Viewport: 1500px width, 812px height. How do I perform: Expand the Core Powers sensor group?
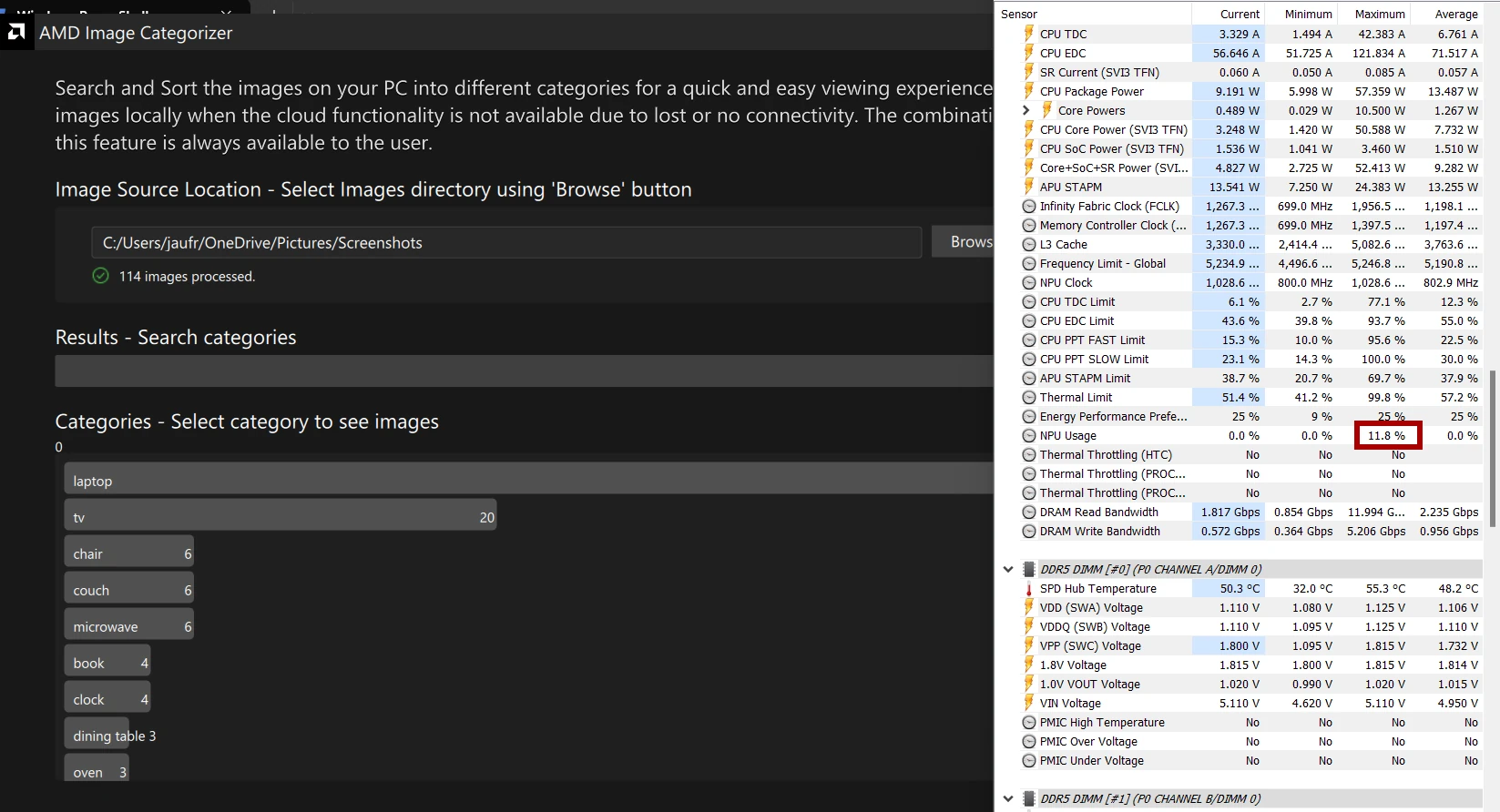(x=1026, y=110)
